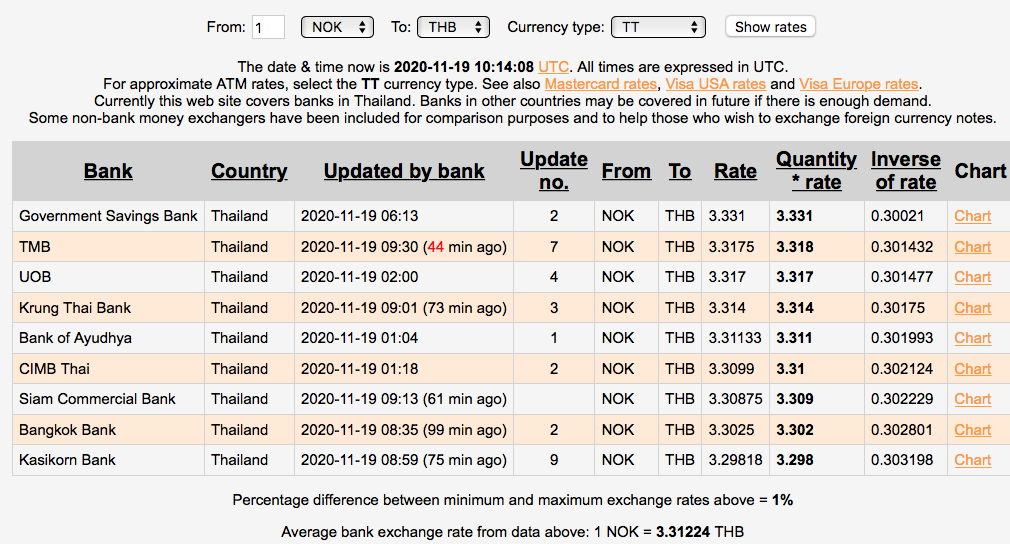Show the Chart for Kasikorn Bank
The height and width of the screenshot is (544, 1010).
pyautogui.click(x=972, y=460)
